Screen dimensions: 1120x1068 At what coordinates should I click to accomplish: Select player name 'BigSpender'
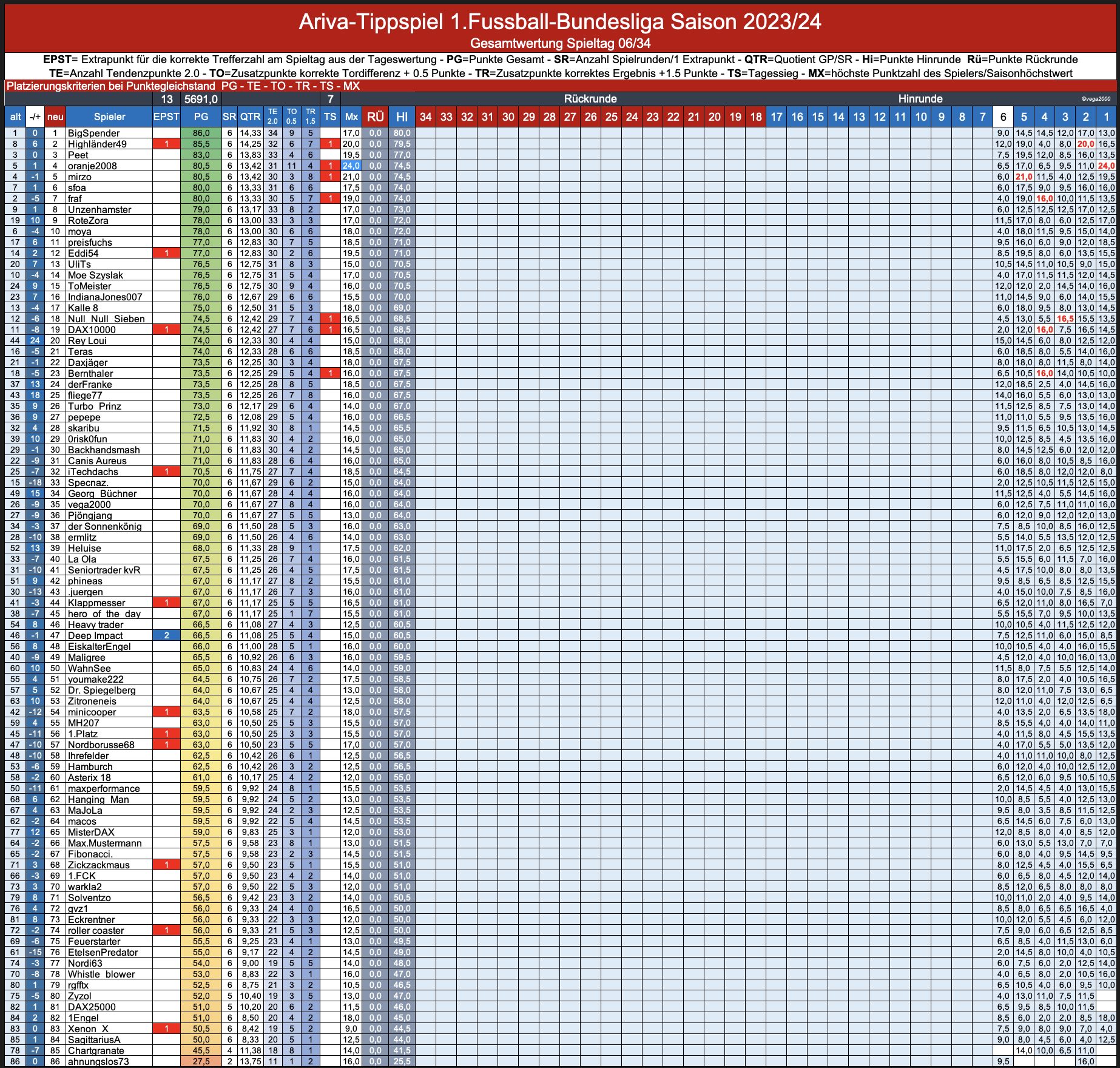pos(94,133)
